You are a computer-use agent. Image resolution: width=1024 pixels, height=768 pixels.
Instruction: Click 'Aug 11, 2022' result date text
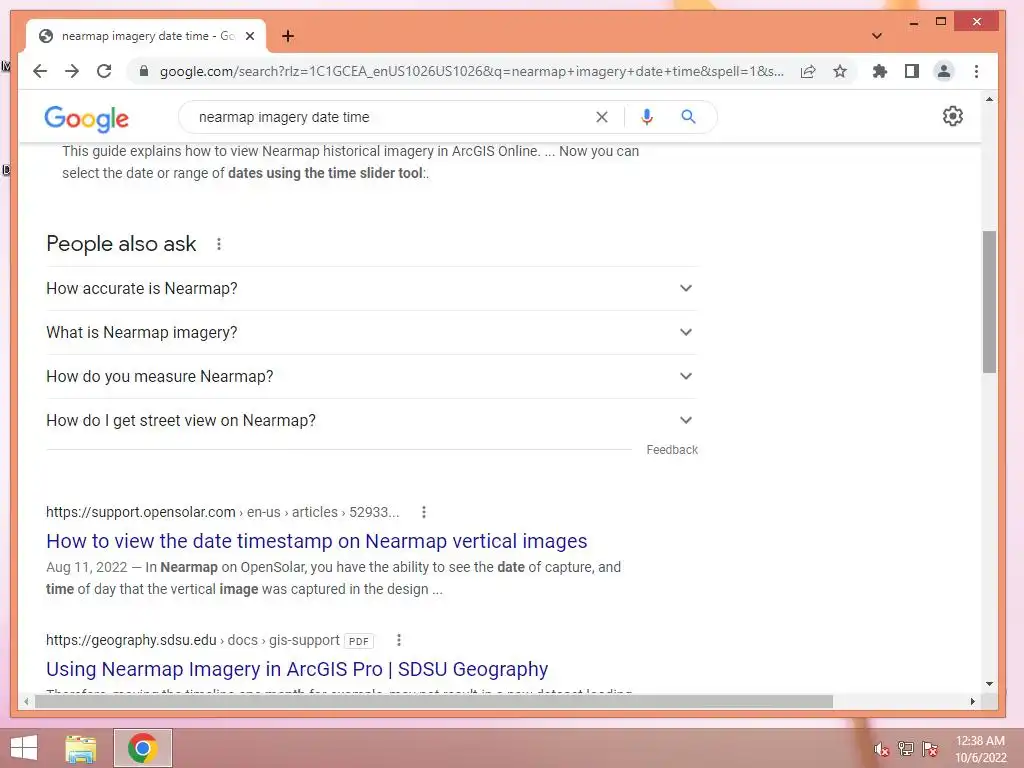(87, 567)
